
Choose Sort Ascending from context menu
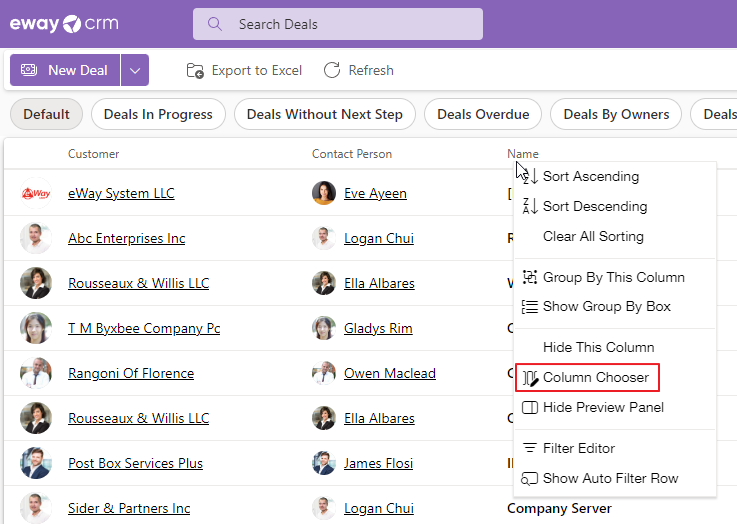pyautogui.click(x=615, y=176)
